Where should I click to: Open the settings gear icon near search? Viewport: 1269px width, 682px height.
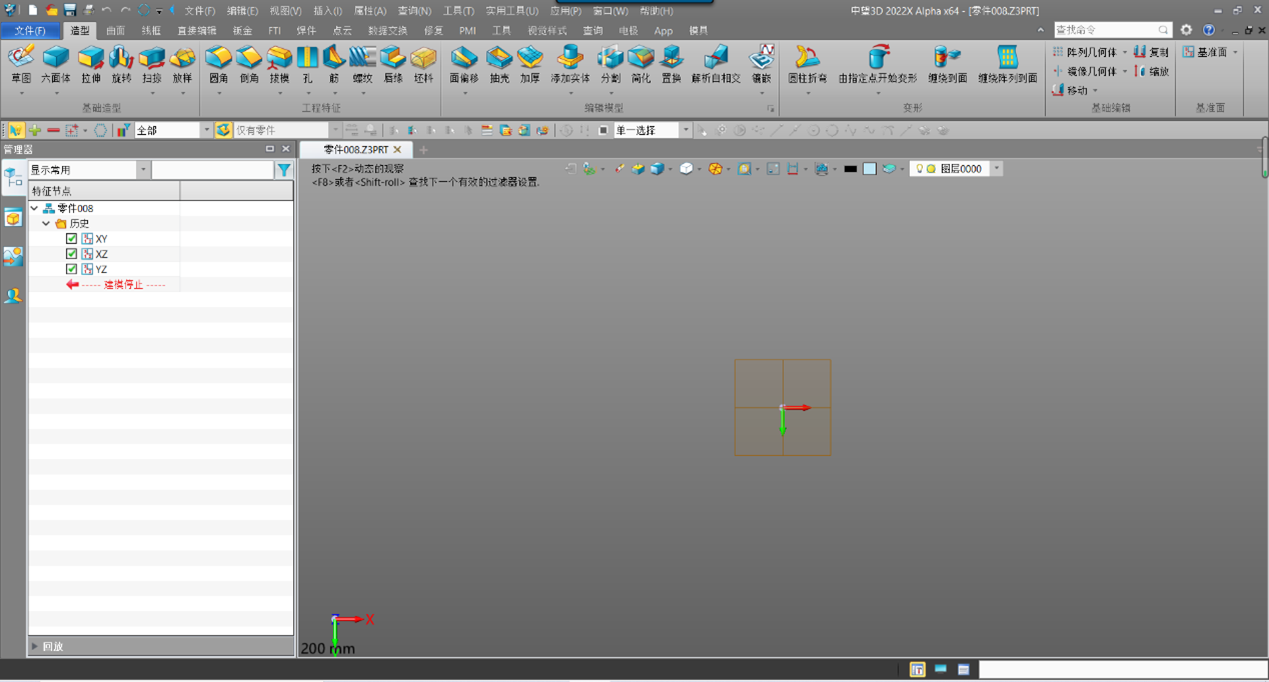pyautogui.click(x=1186, y=30)
